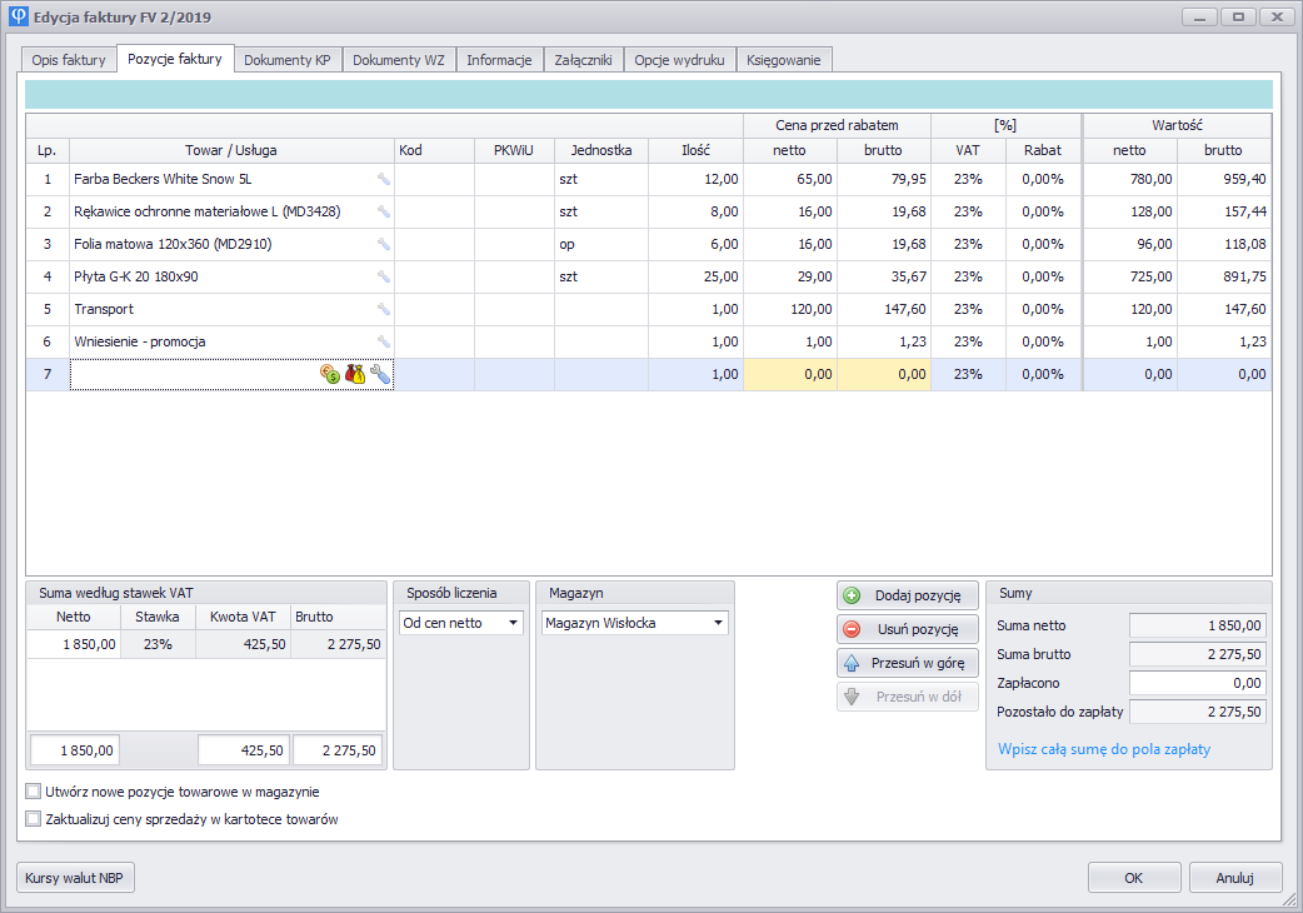
Task: Open the Opis faktury tab
Action: tap(69, 60)
